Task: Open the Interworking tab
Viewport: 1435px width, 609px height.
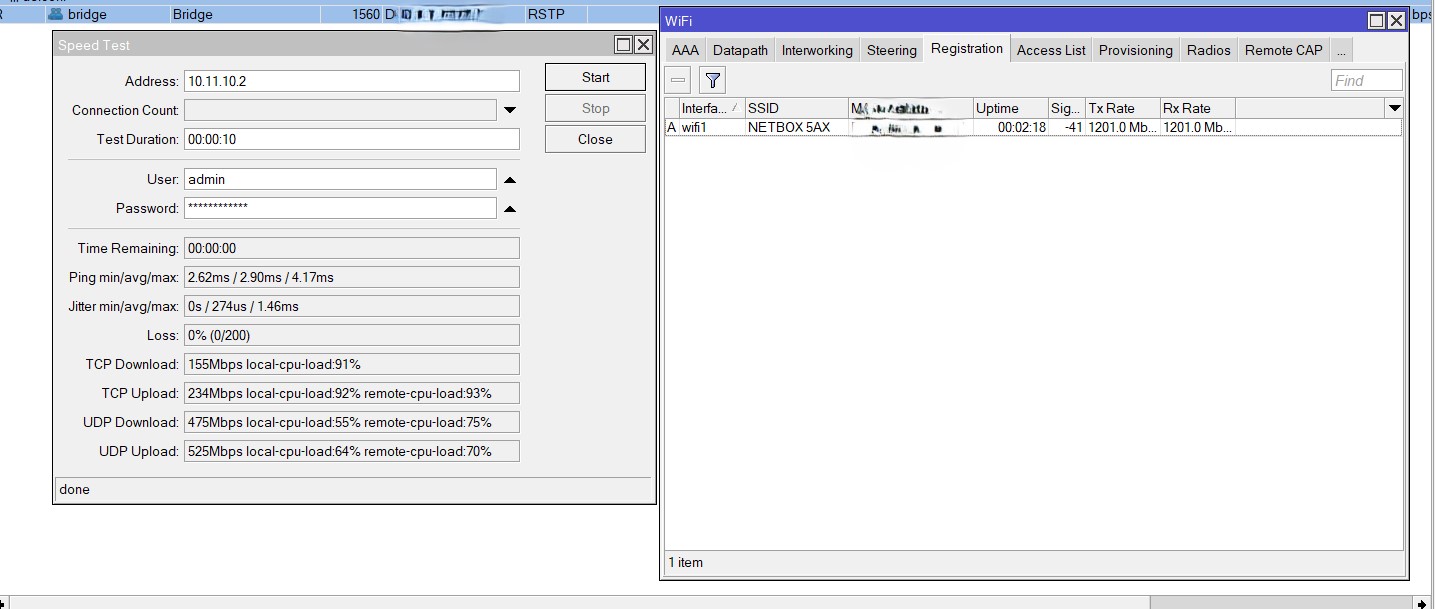Action: pyautogui.click(x=817, y=50)
